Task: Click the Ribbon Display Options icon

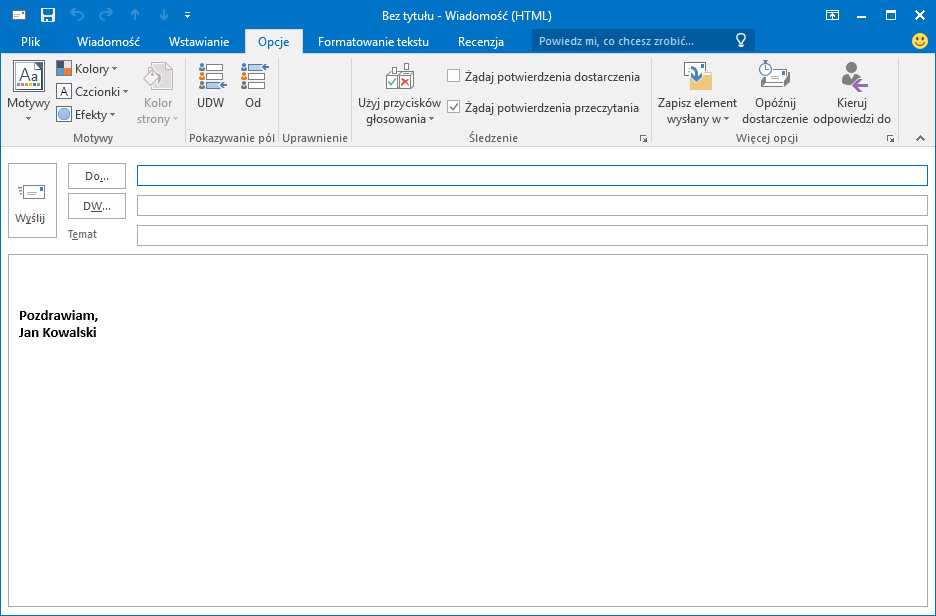Action: (x=832, y=16)
